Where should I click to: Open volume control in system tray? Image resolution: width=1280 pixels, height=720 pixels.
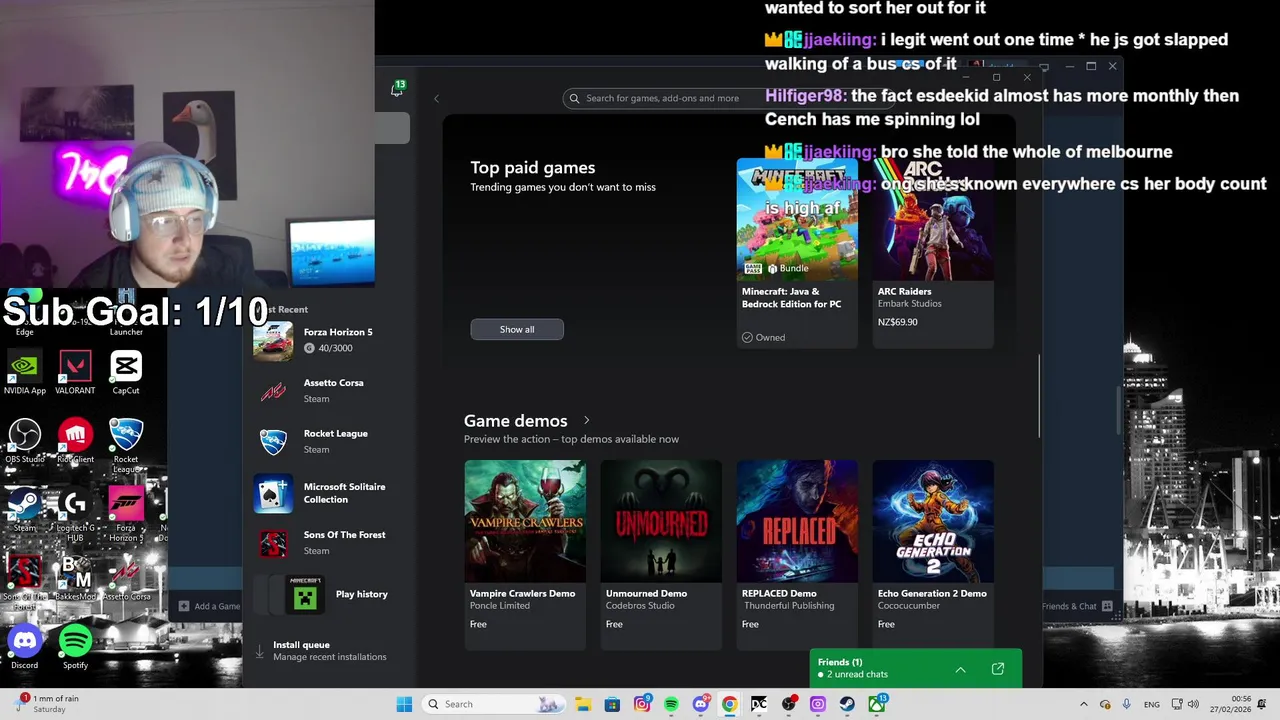pyautogui.click(x=1193, y=704)
